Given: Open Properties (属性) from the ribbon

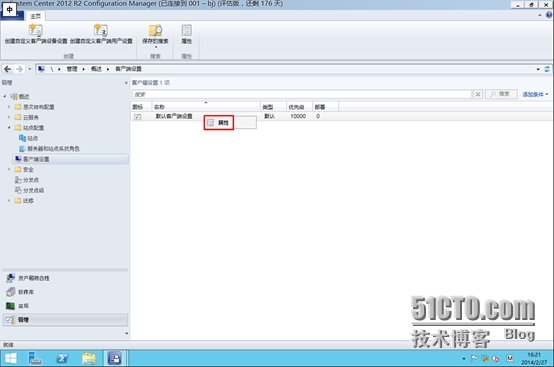Looking at the screenshot, I should click(186, 34).
